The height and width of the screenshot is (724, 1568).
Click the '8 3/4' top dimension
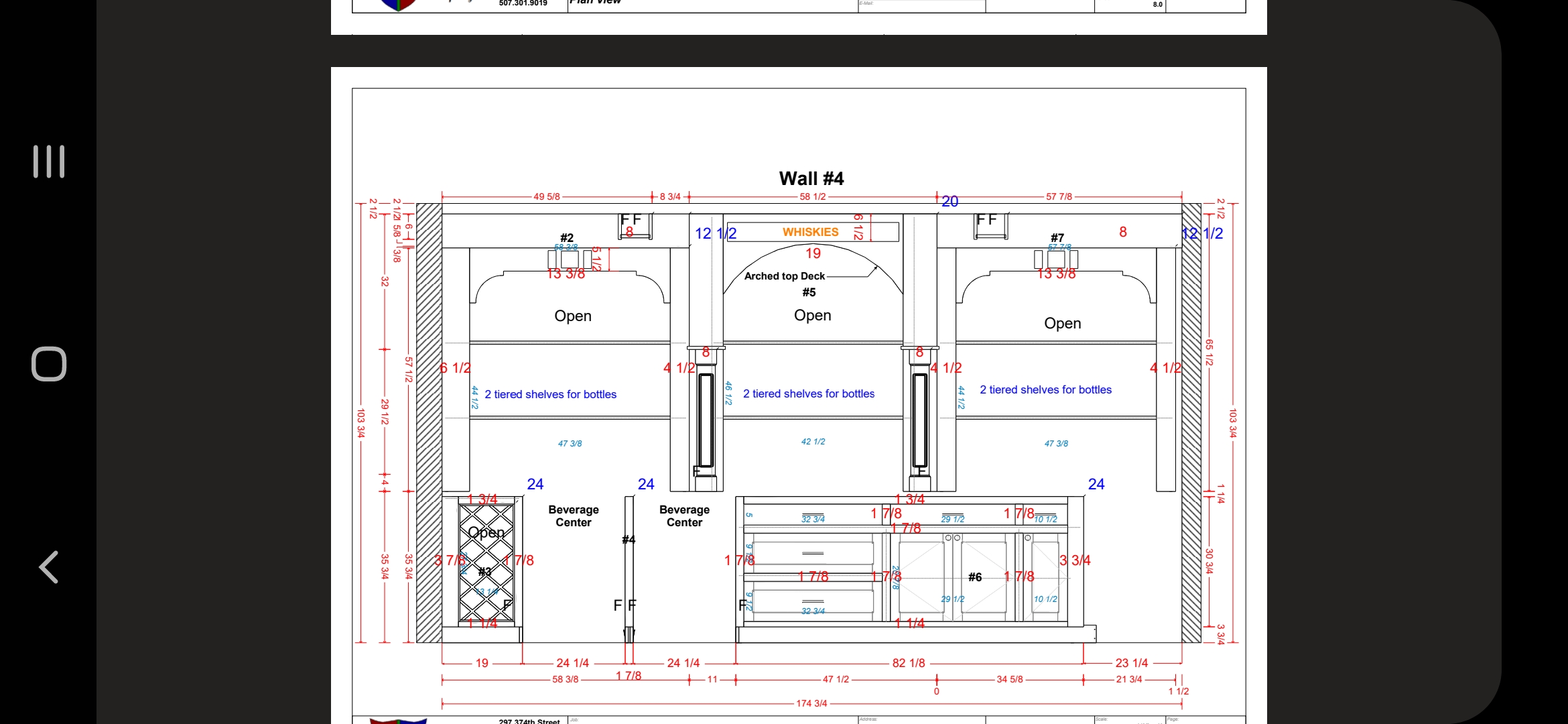[670, 196]
